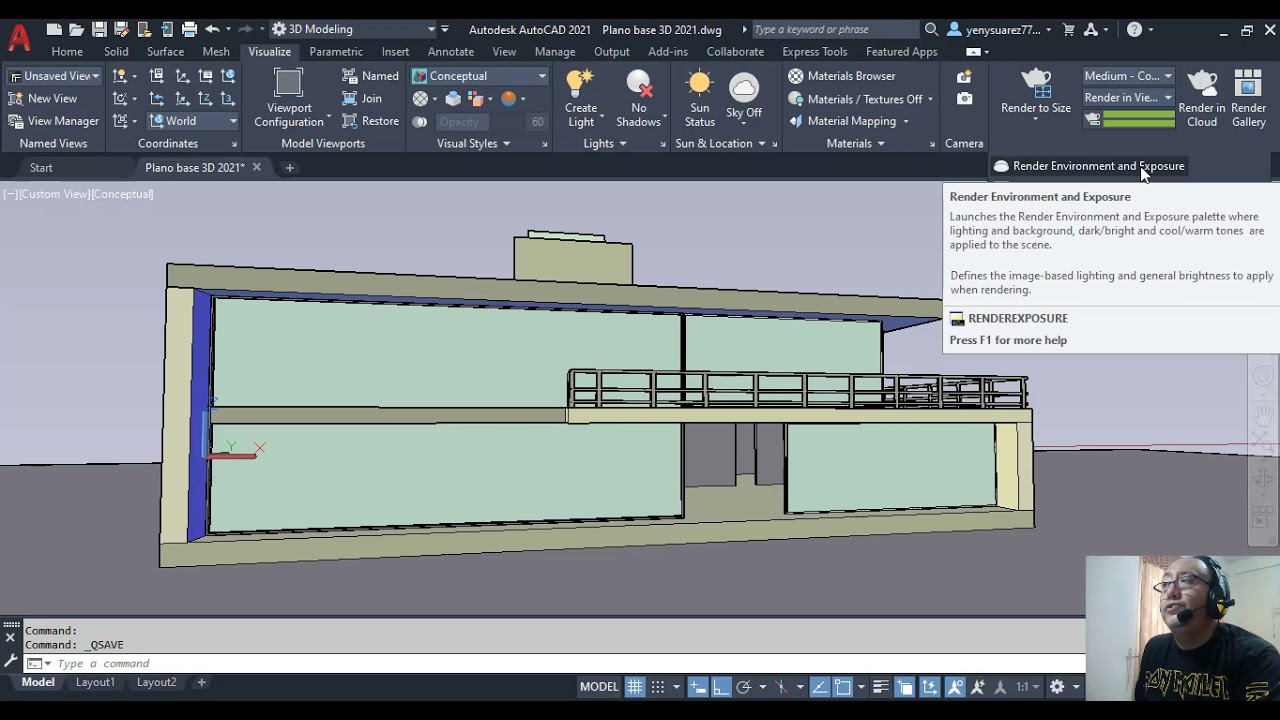Toggle polar tracking in status bar
Viewport: 1280px width, 720px height.
744,687
